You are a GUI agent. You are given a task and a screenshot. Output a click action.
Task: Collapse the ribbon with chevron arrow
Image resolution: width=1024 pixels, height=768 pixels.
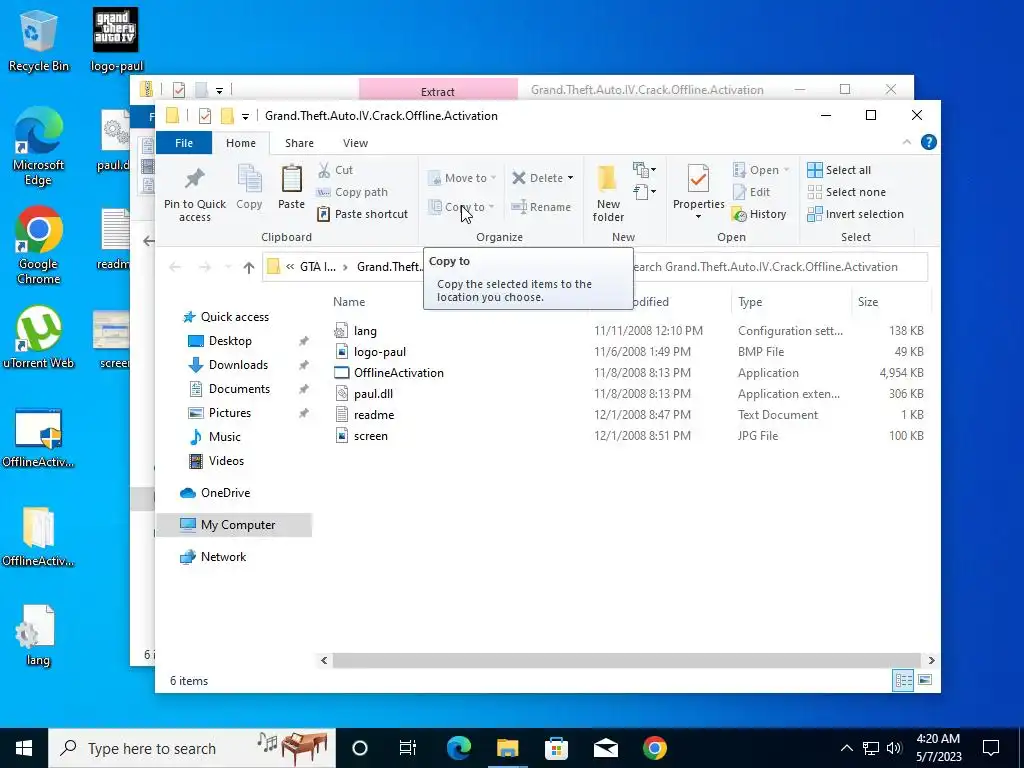coord(906,142)
